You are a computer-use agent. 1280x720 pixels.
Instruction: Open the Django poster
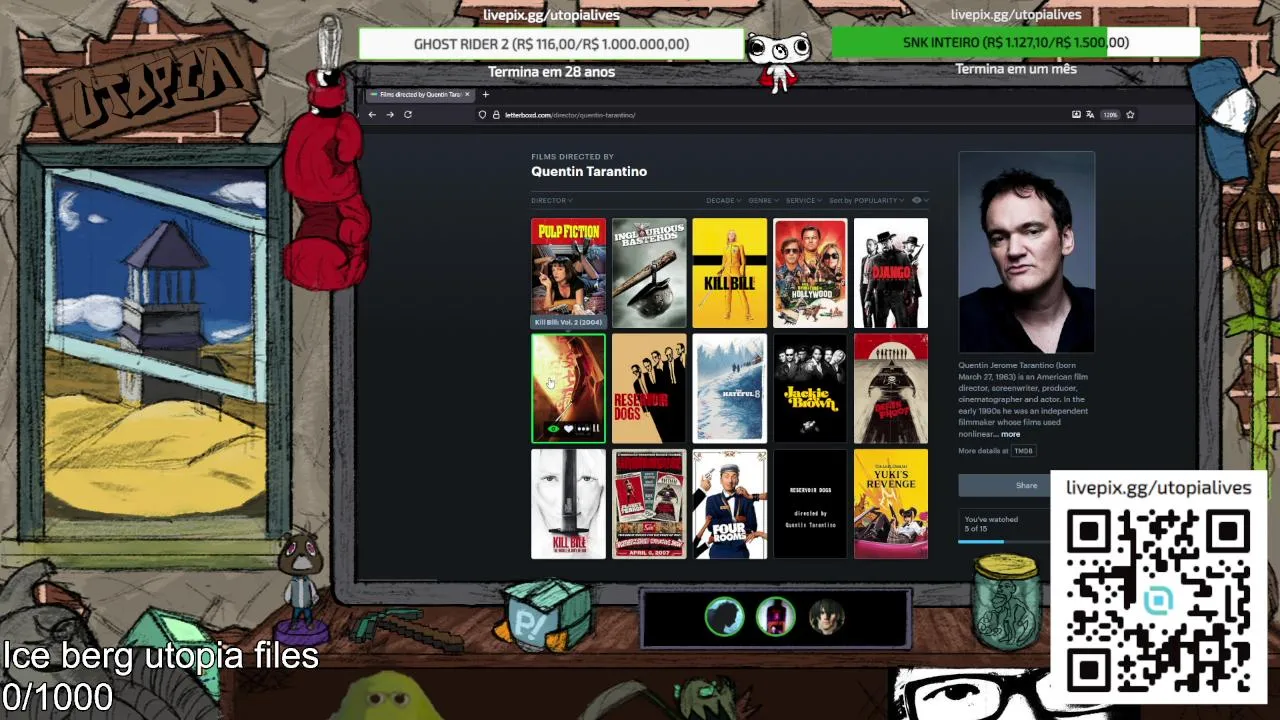click(891, 273)
